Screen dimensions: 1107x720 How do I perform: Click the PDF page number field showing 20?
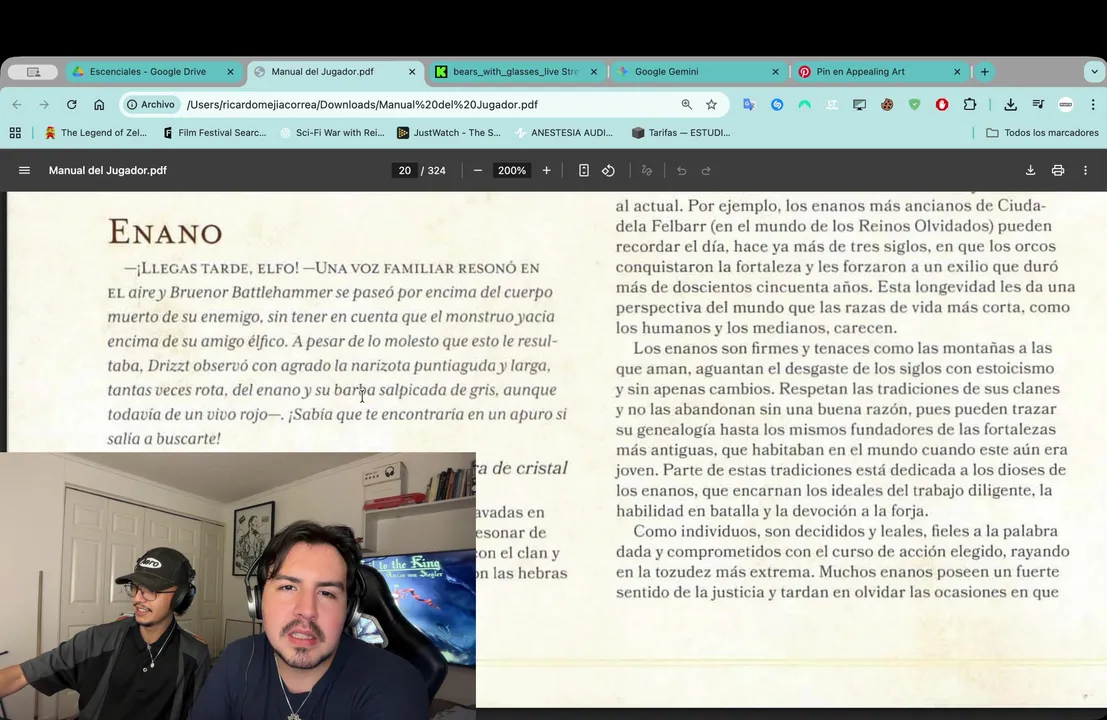click(x=404, y=170)
